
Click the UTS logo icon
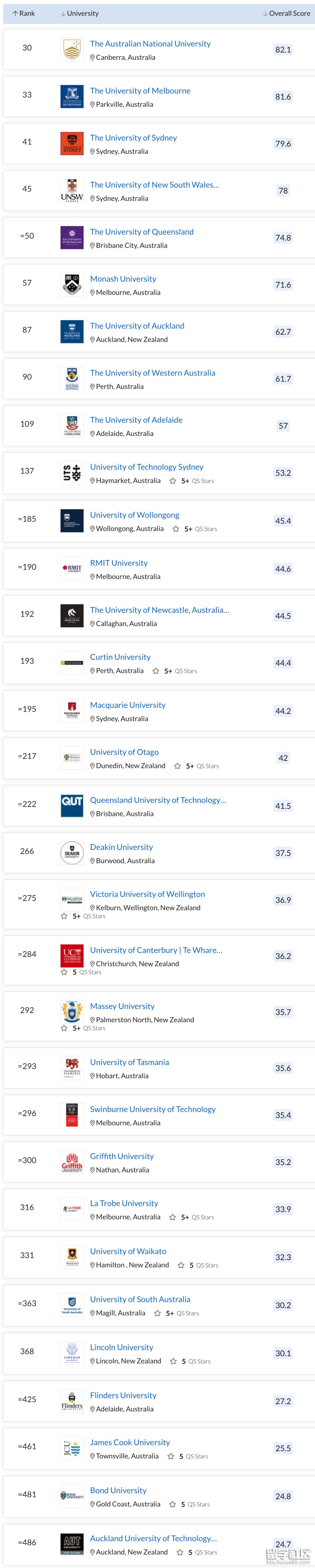pos(72,473)
